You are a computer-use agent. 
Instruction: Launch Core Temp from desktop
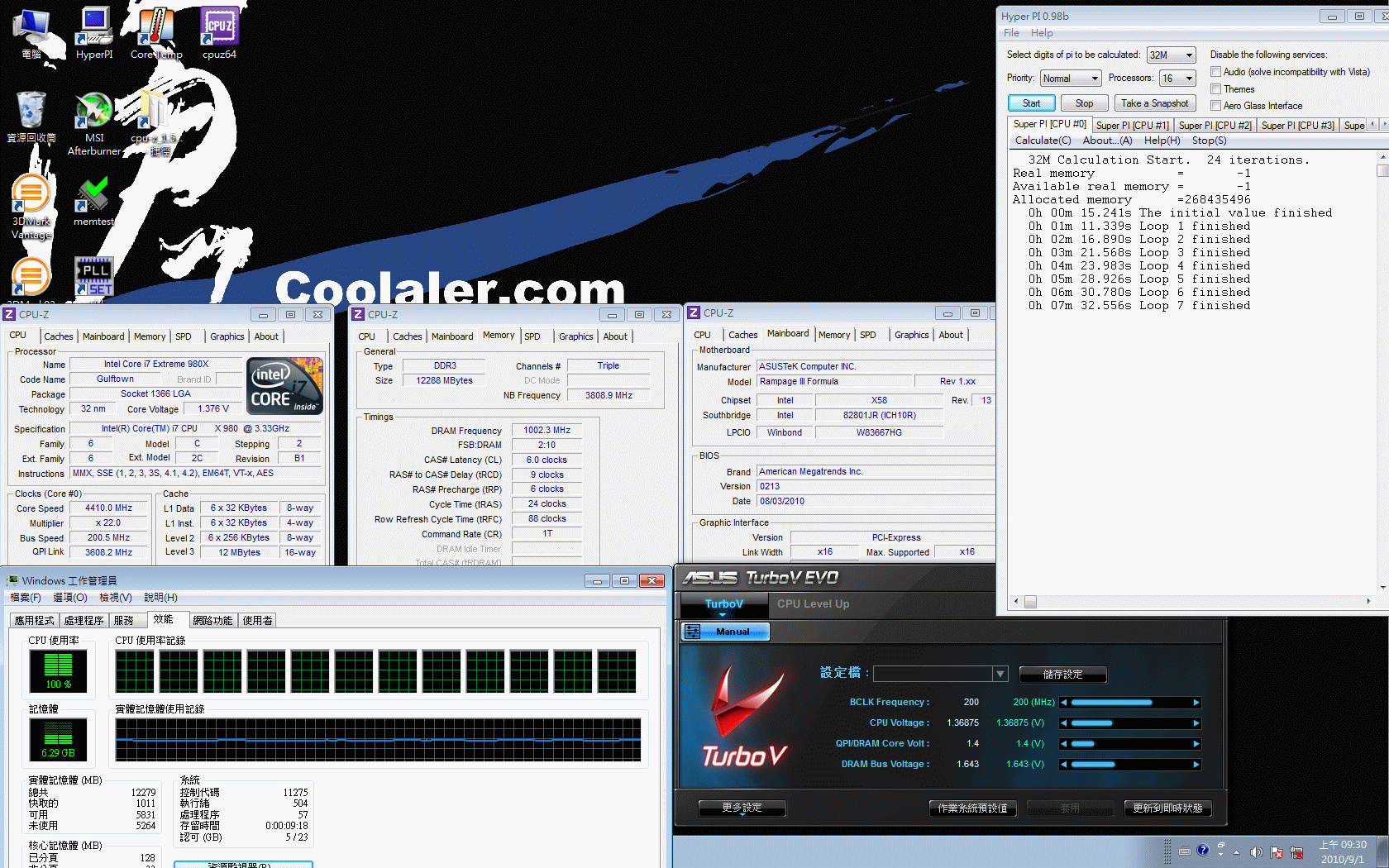155,33
